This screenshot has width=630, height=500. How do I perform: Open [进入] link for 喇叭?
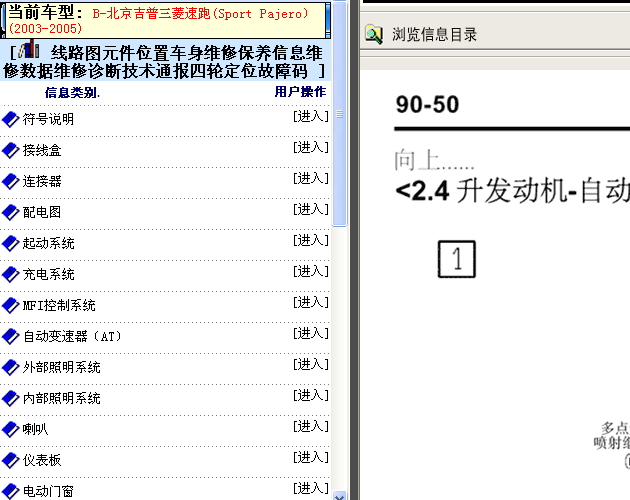[x=311, y=426]
